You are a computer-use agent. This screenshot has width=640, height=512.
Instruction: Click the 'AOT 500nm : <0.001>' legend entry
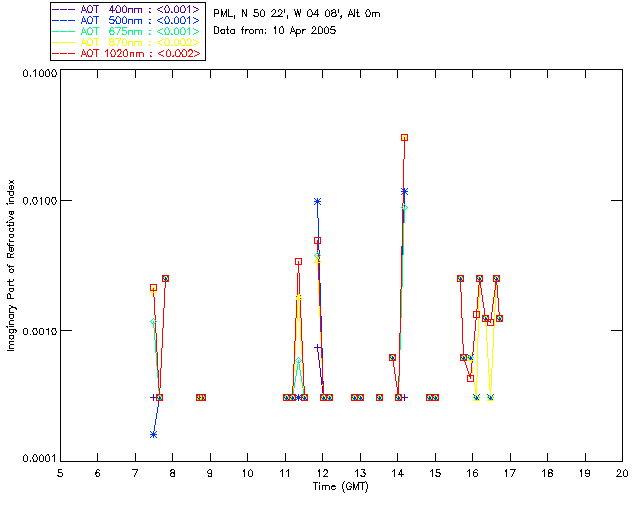[x=128, y=20]
